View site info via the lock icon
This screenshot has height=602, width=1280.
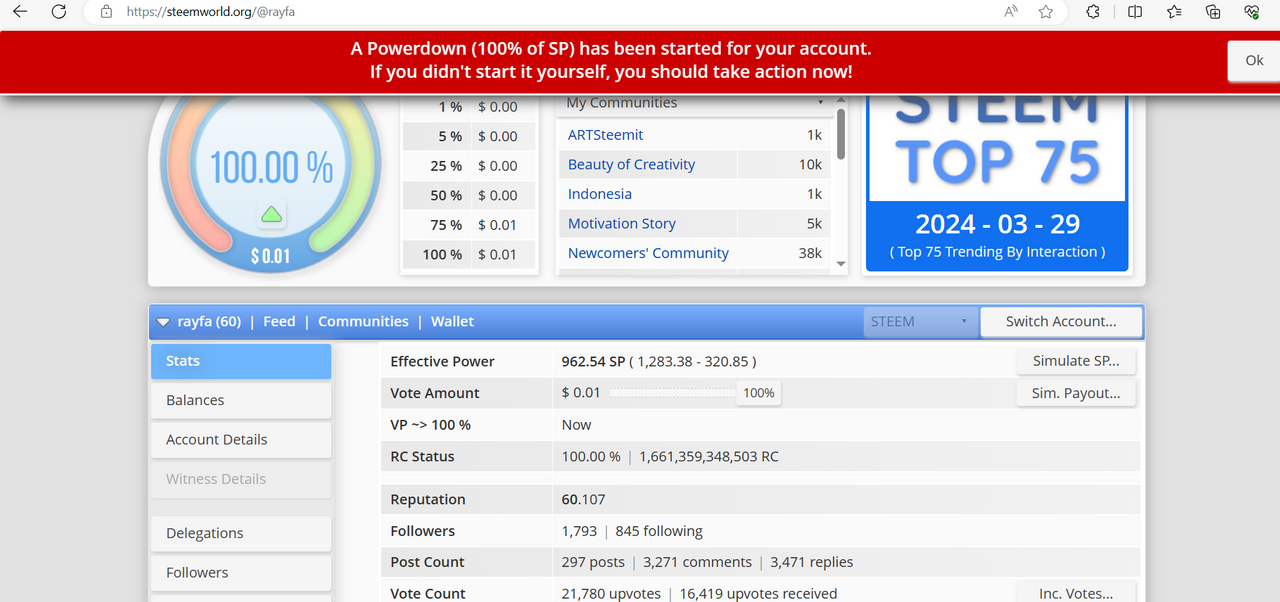pyautogui.click(x=106, y=12)
